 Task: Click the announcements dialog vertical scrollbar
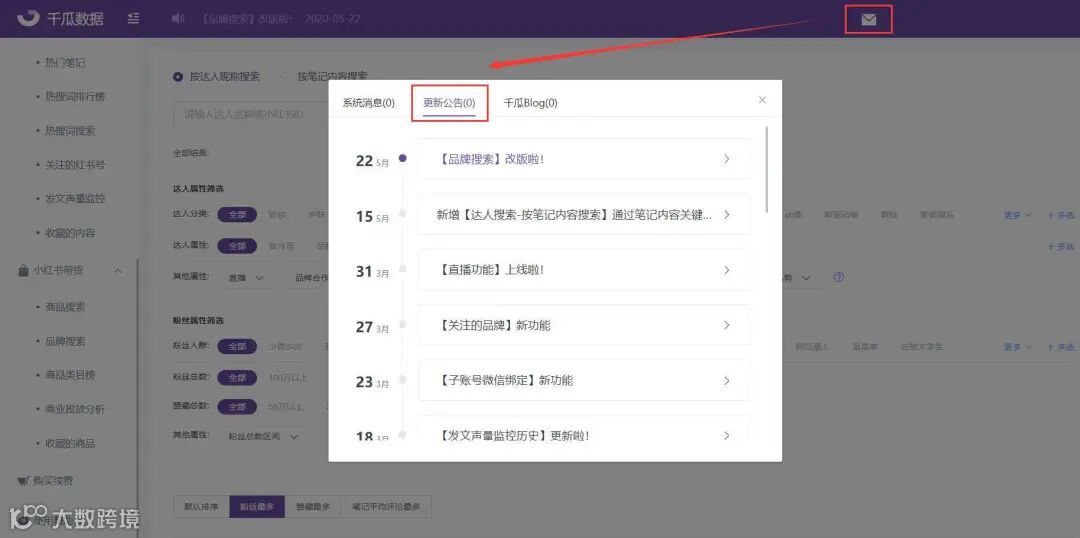[x=767, y=169]
